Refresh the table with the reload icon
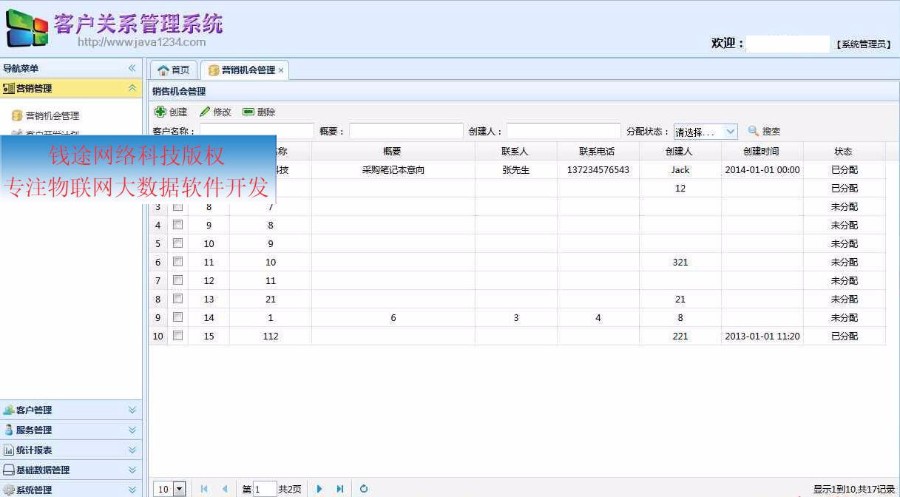 point(363,489)
